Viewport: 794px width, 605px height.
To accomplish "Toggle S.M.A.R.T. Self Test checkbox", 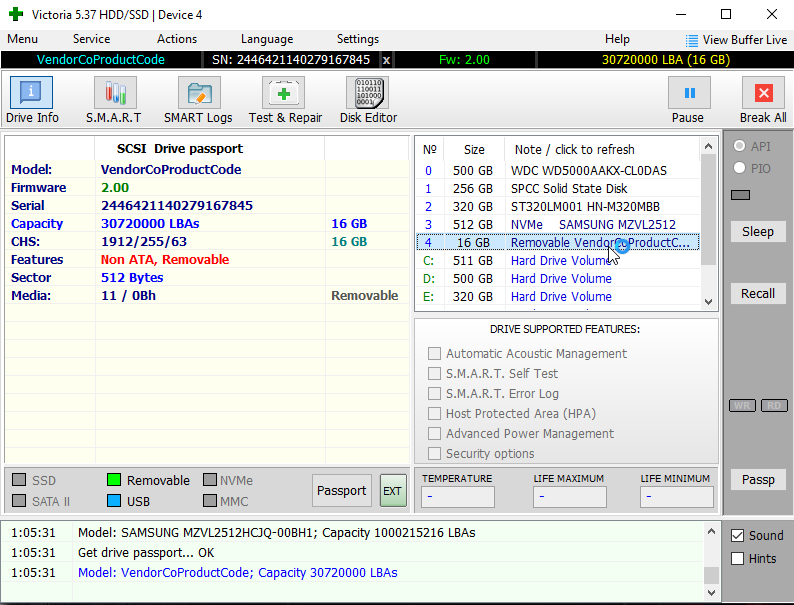I will [434, 374].
